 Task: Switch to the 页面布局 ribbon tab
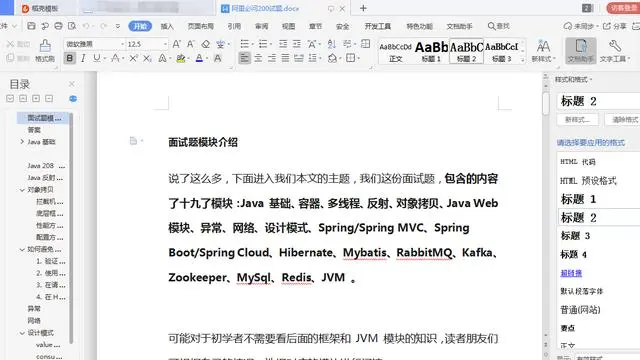pyautogui.click(x=200, y=26)
